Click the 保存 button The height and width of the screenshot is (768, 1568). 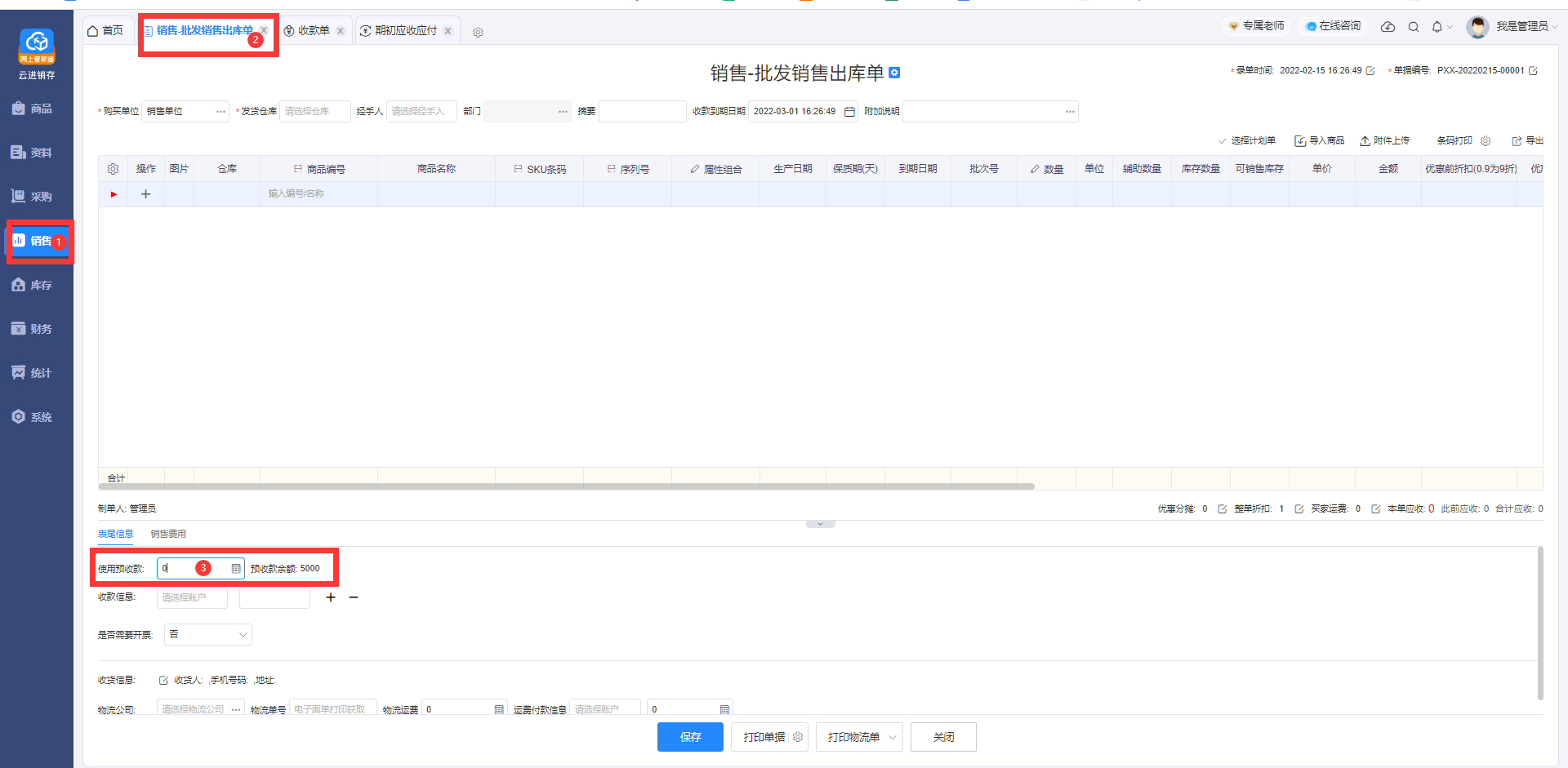[690, 737]
